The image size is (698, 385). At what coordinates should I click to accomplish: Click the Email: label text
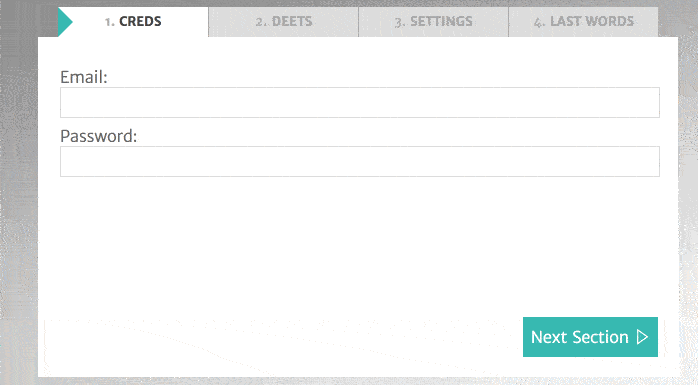pyautogui.click(x=84, y=77)
